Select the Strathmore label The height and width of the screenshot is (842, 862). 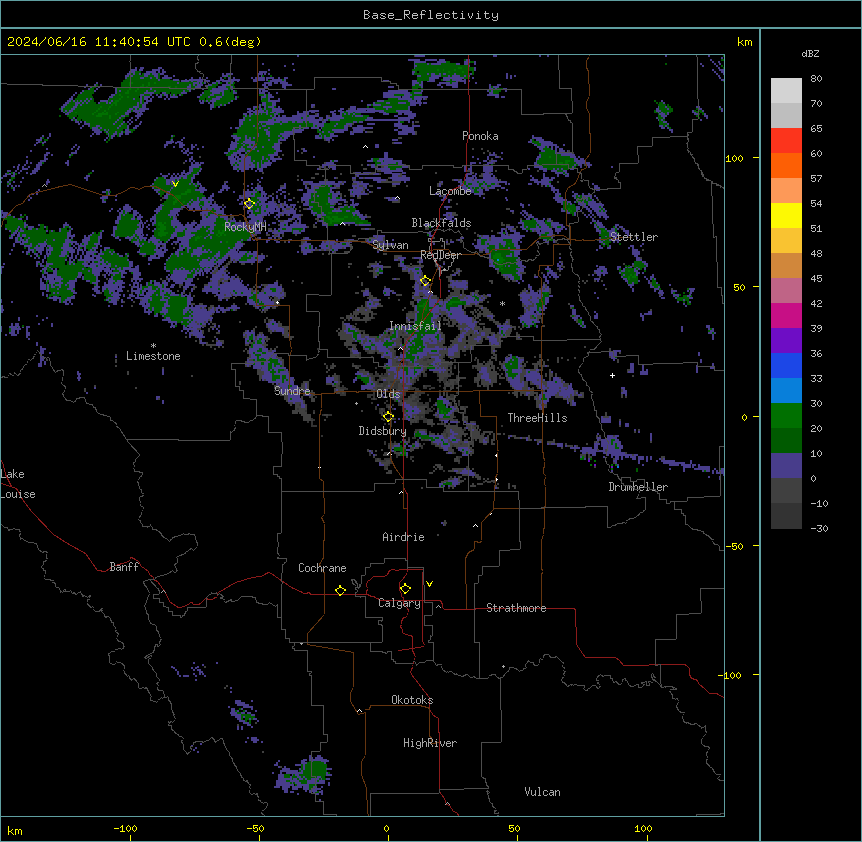click(x=516, y=608)
